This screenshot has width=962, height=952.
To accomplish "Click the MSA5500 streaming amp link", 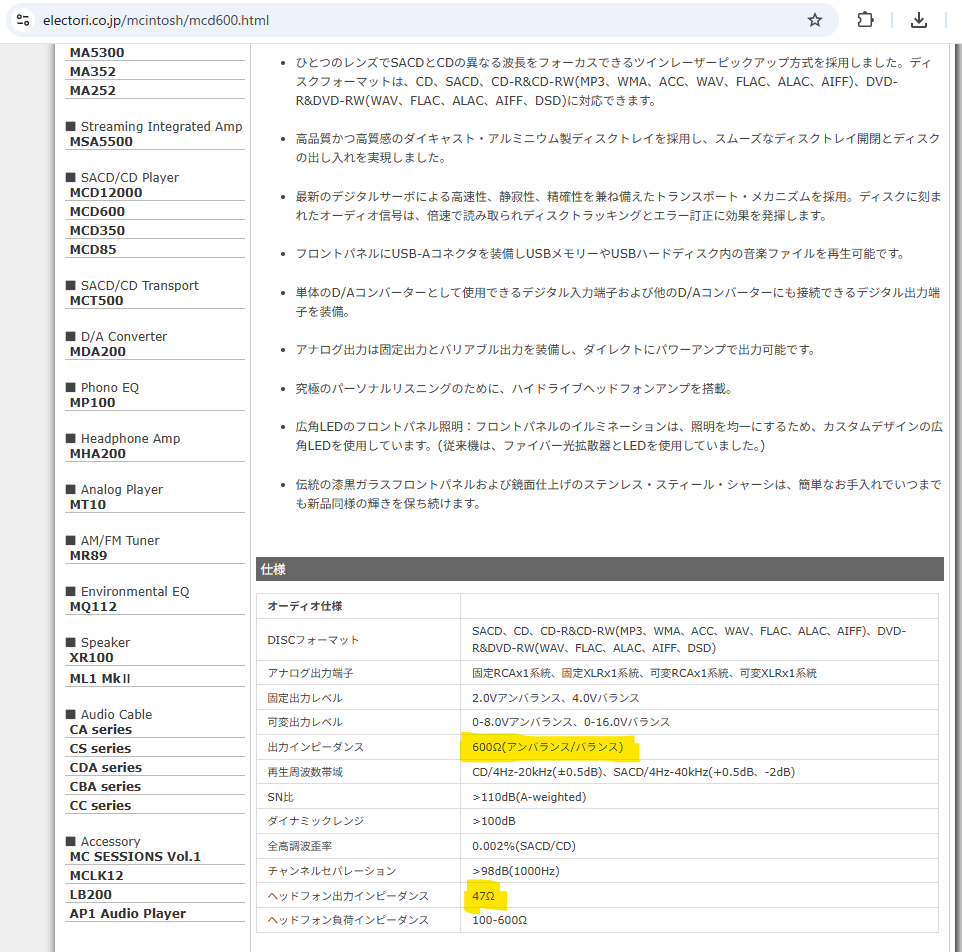I will point(101,142).
